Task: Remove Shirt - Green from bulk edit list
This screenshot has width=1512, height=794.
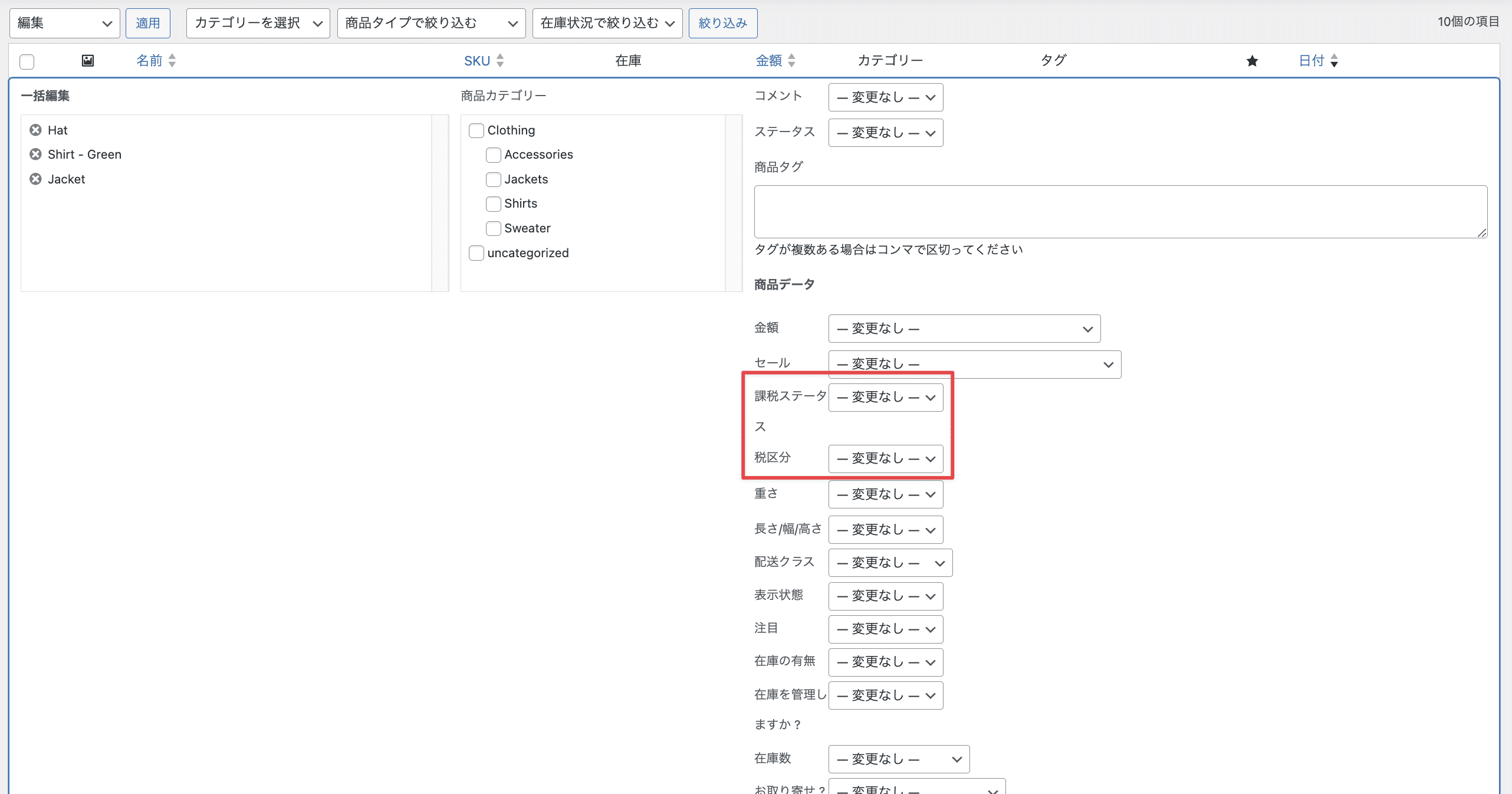Action: 35,155
